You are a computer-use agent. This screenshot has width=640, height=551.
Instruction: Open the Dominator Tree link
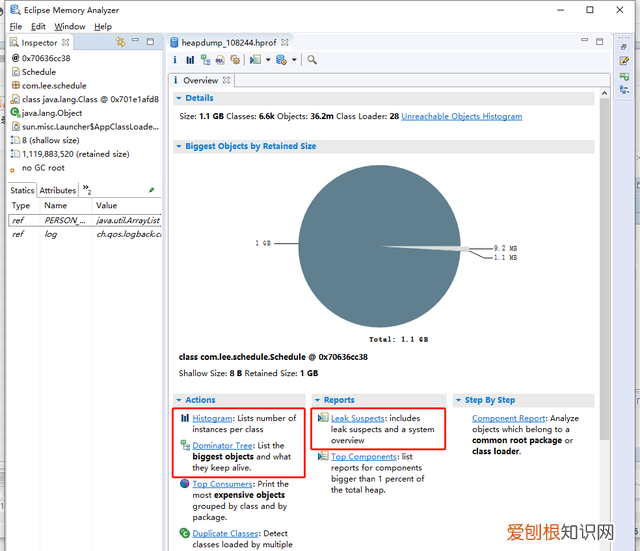(x=222, y=445)
